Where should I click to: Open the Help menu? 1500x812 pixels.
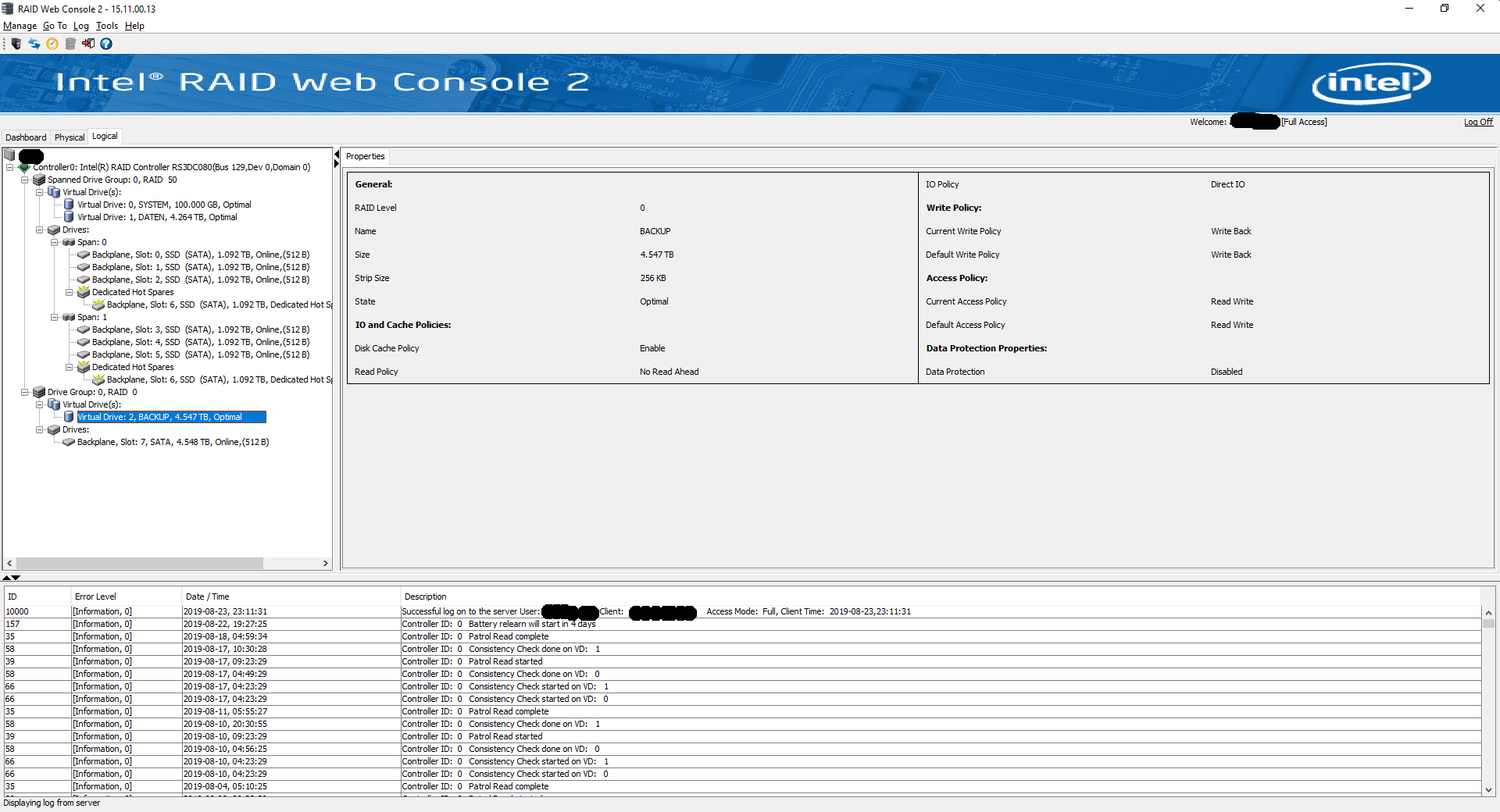pyautogui.click(x=134, y=26)
